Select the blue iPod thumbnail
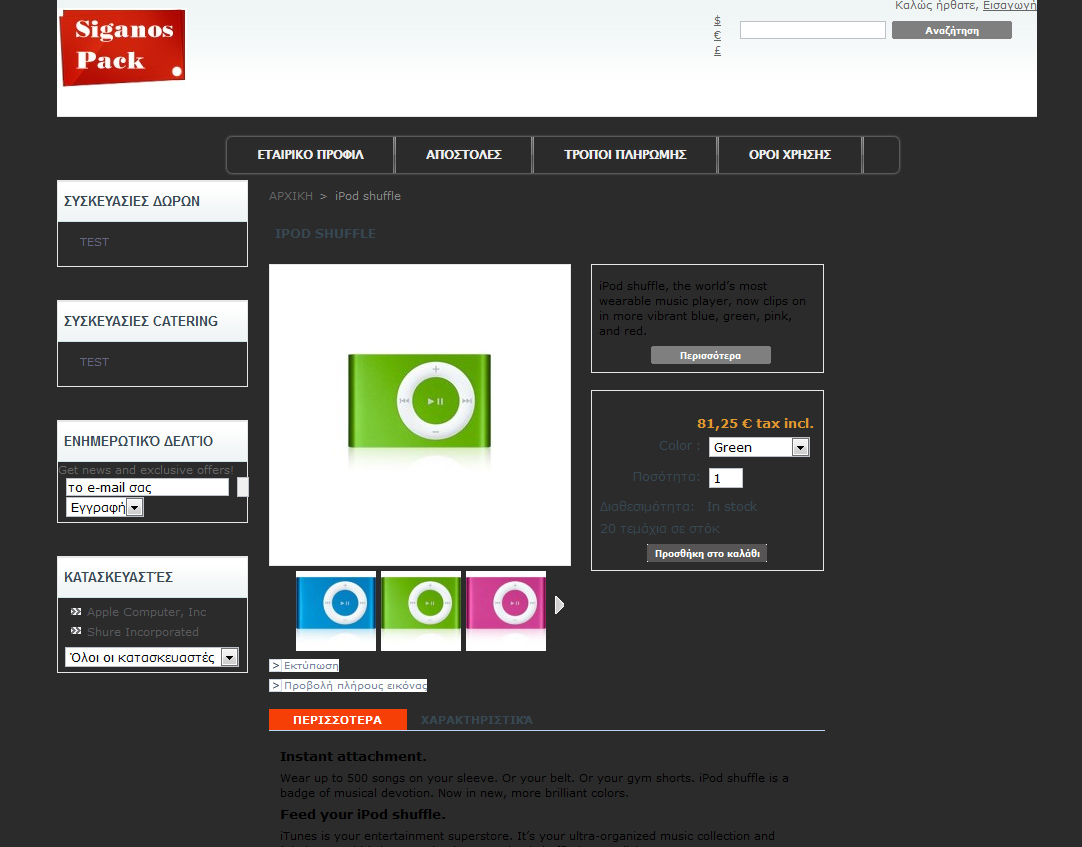Screen dimensions: 1082x847 pyautogui.click(x=336, y=611)
